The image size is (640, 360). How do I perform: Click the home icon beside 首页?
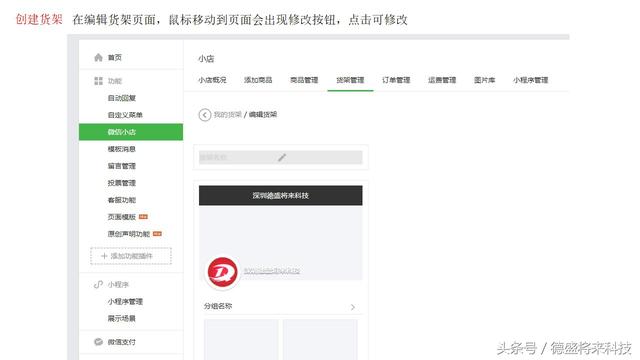point(98,58)
